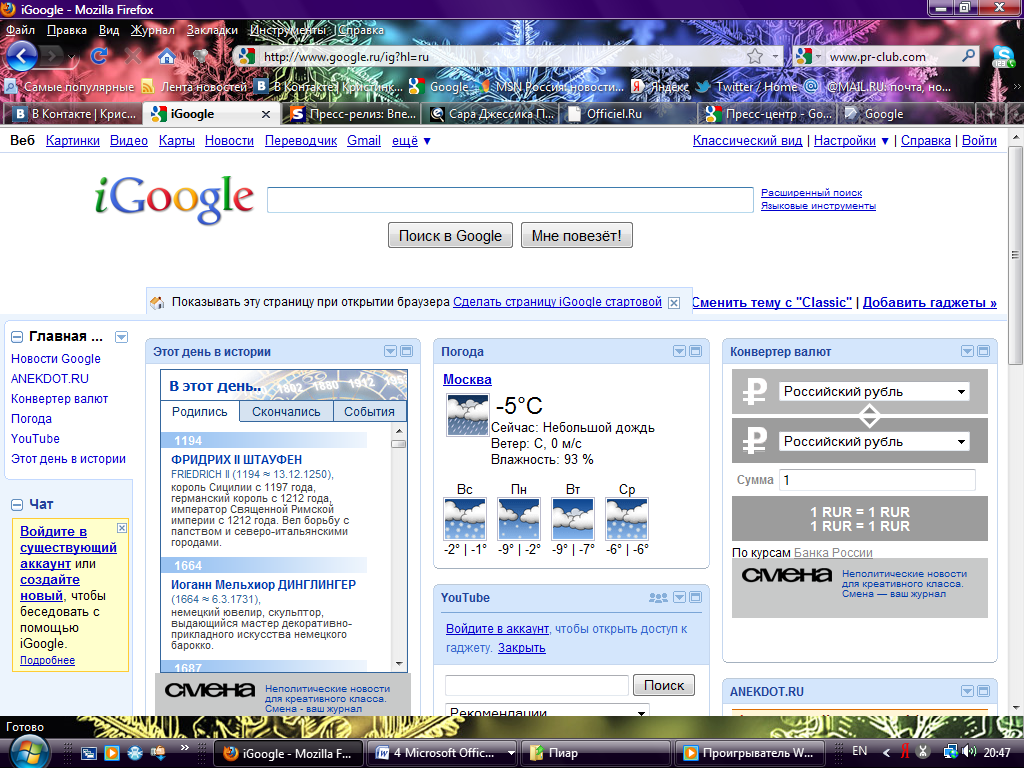Click 'Сделать страницу iGoogle стартовой' link
The image size is (1024, 768).
click(557, 302)
